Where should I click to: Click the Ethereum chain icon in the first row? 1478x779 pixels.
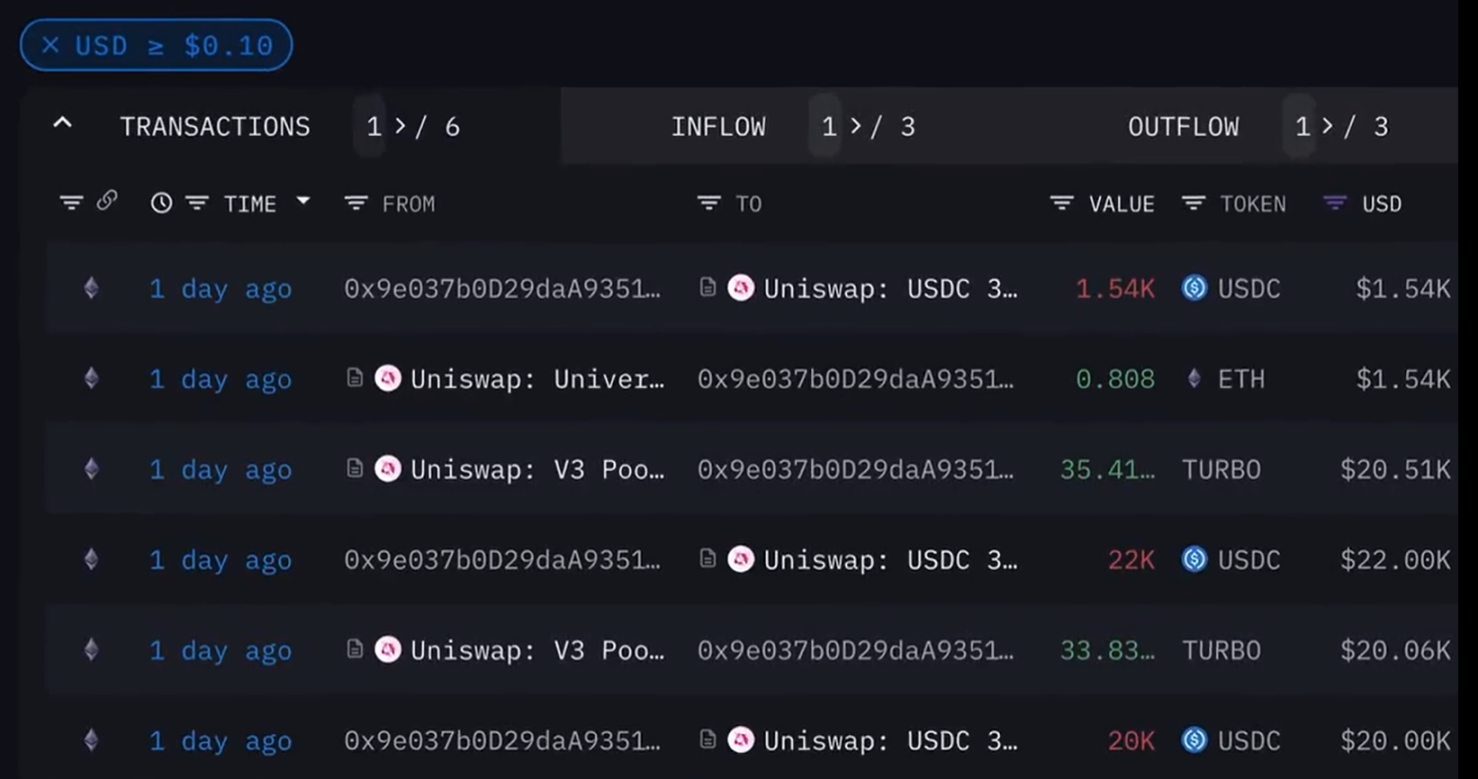click(91, 289)
